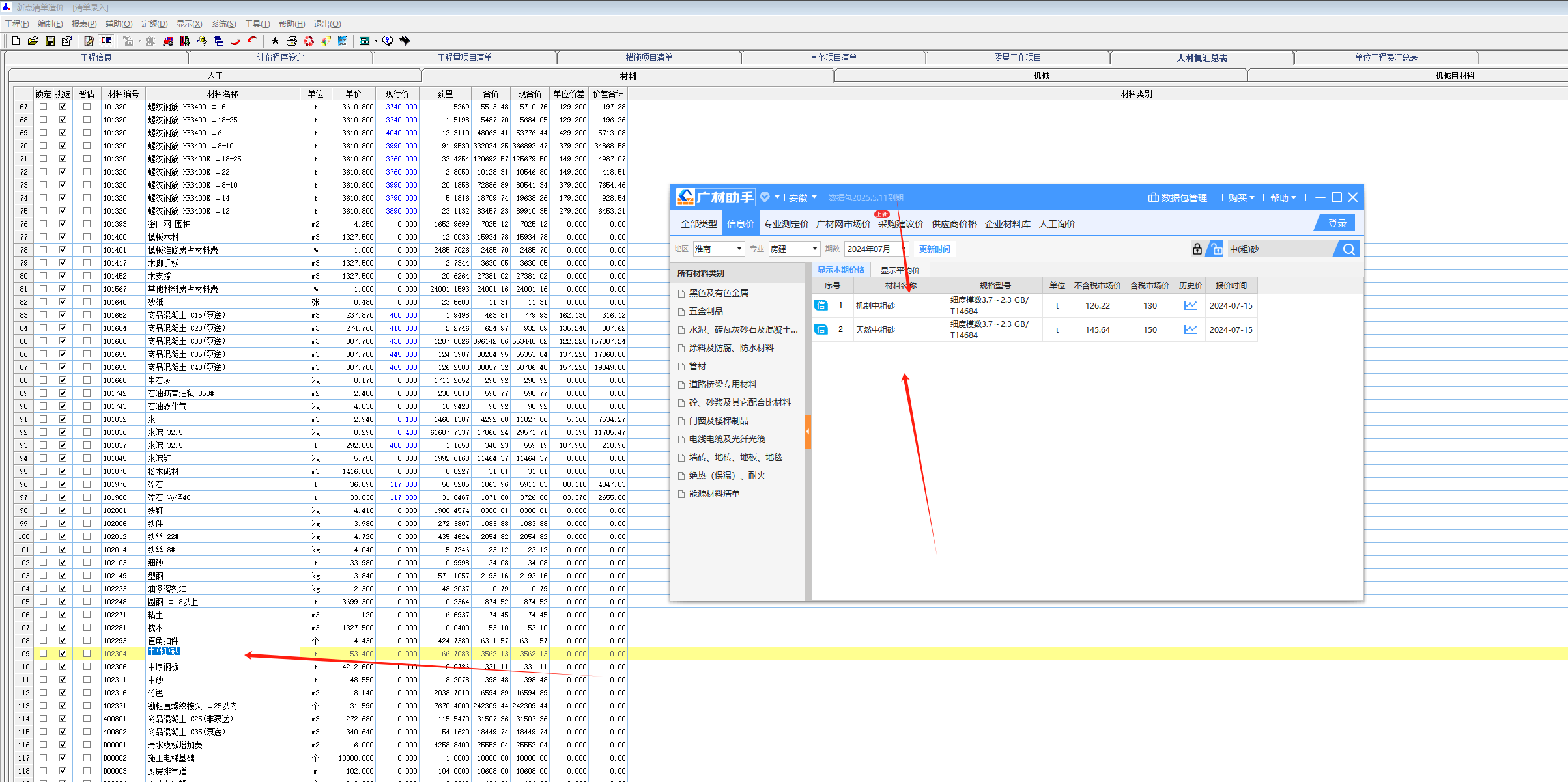
Task: Toggle 挑选 checkbox for row 76 密目网
Action: click(63, 224)
